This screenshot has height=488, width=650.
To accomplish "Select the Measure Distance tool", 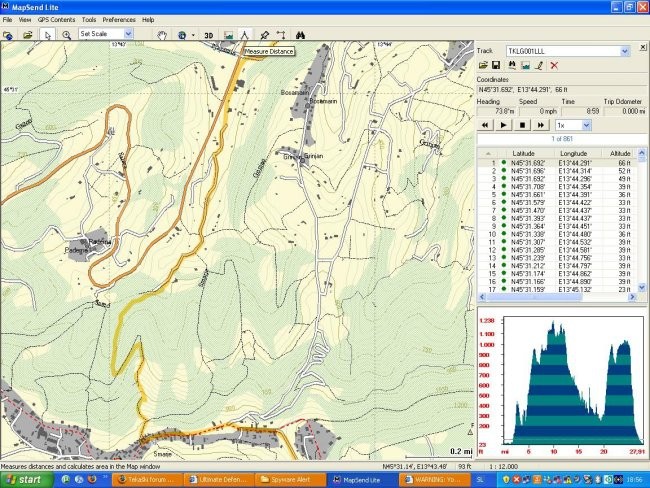I will click(x=245, y=35).
